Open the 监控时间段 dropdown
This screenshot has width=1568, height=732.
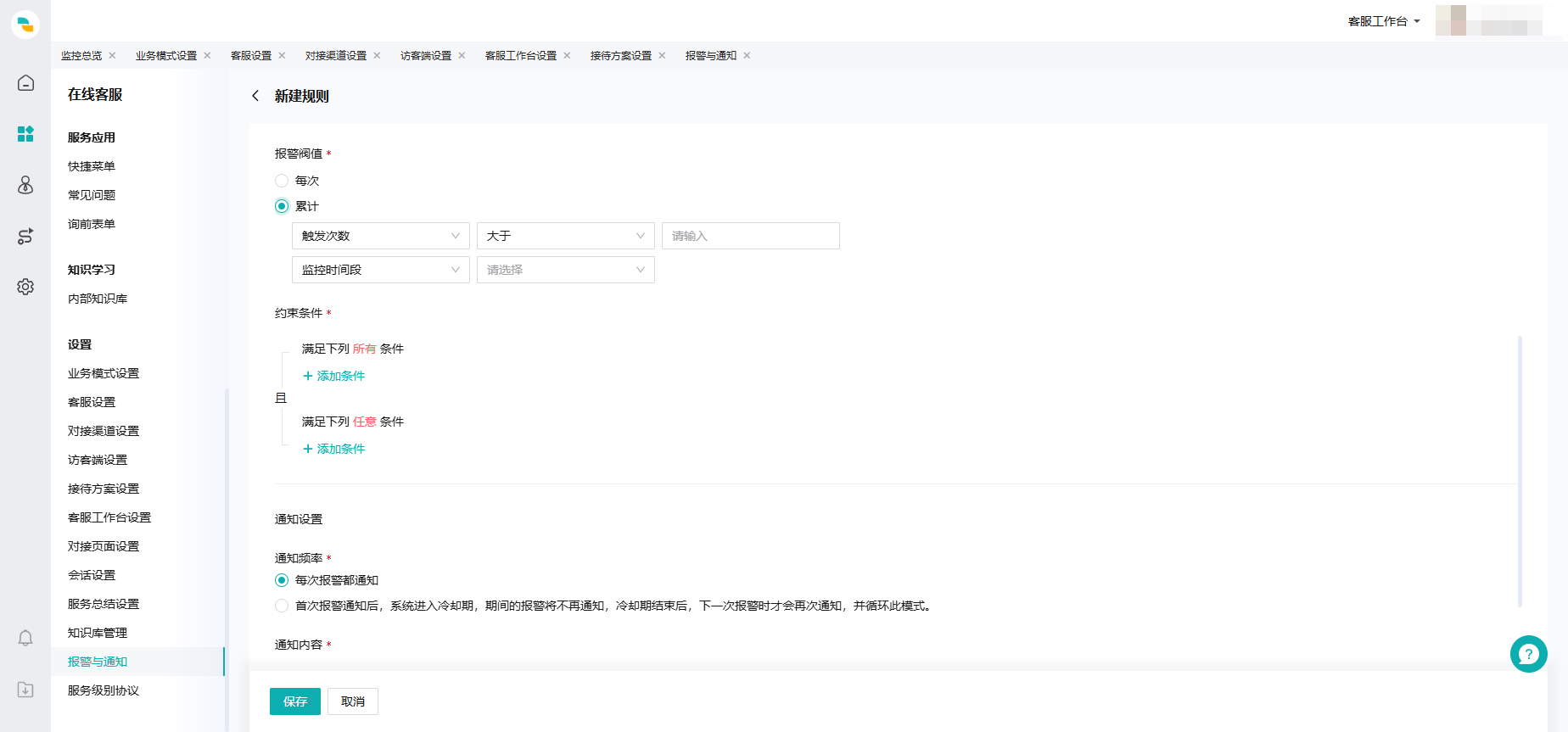(x=381, y=270)
